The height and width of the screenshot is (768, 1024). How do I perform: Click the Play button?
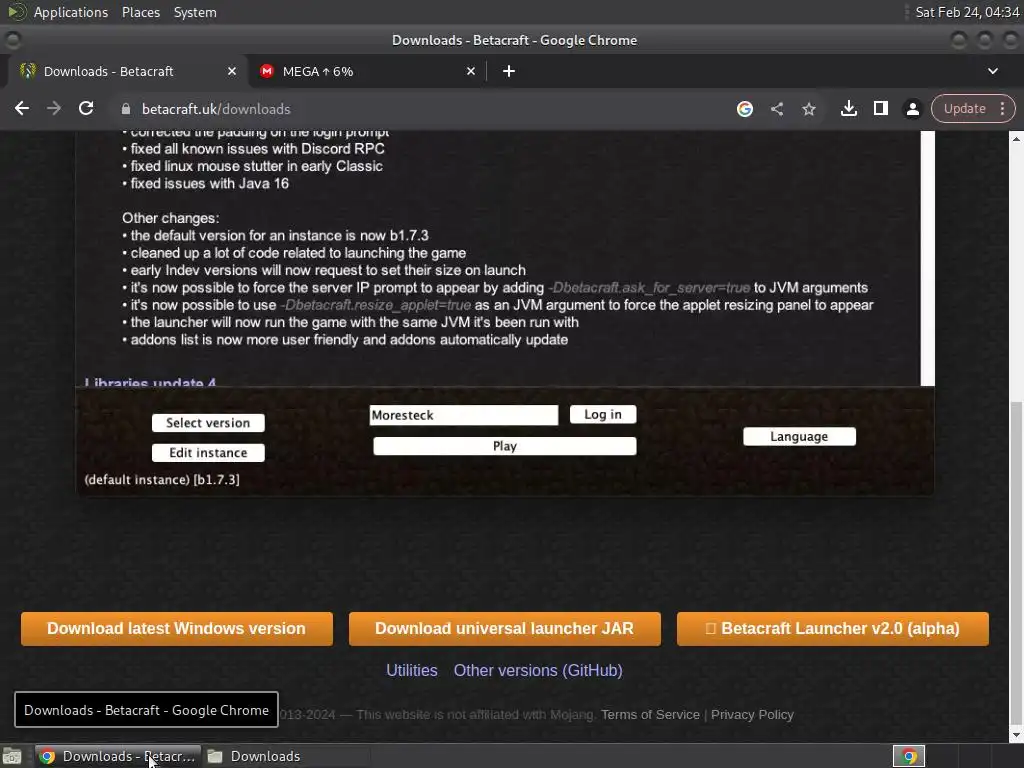pyautogui.click(x=505, y=447)
